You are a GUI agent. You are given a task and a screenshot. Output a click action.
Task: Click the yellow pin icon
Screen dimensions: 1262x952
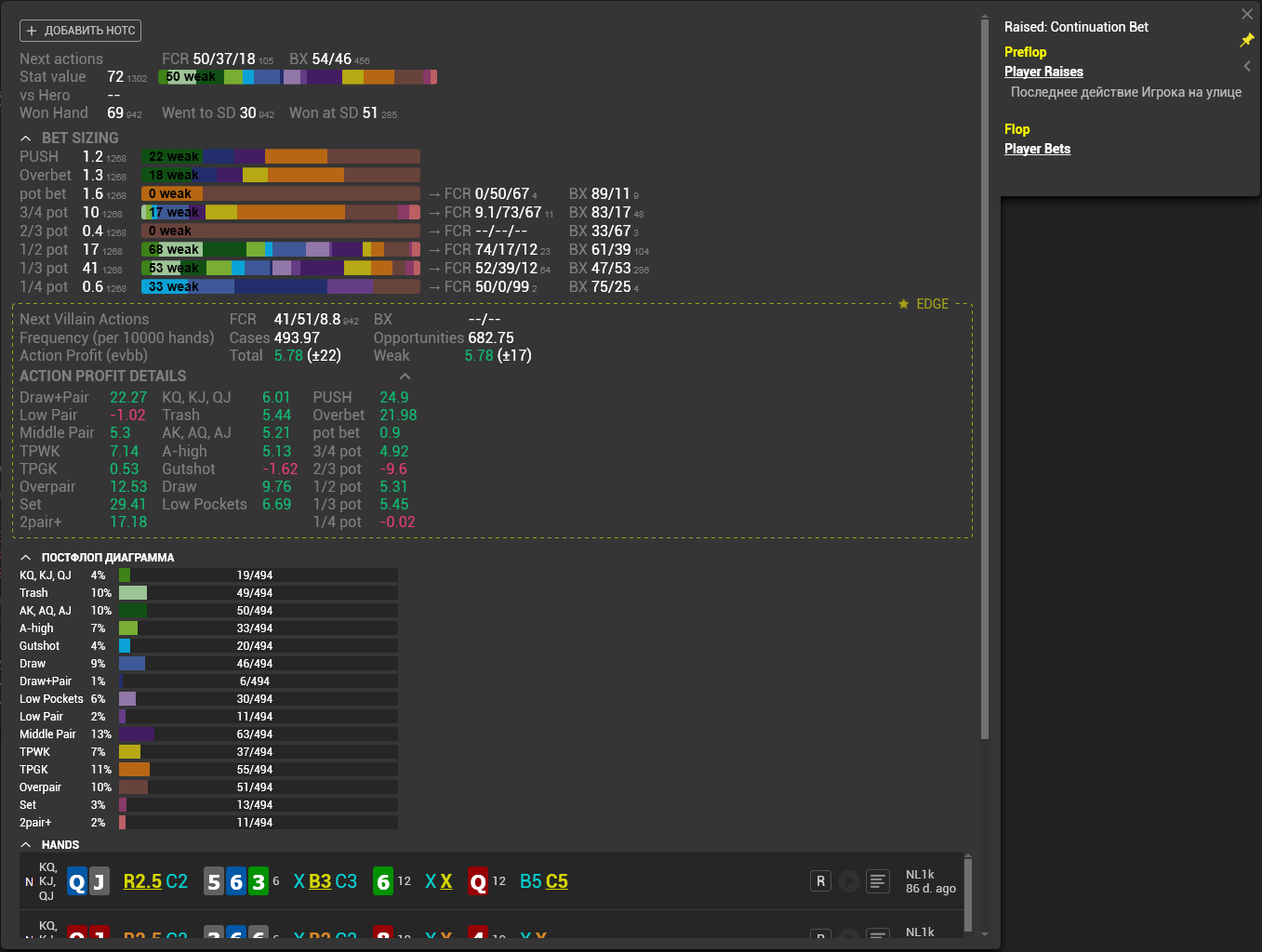pos(1246,40)
